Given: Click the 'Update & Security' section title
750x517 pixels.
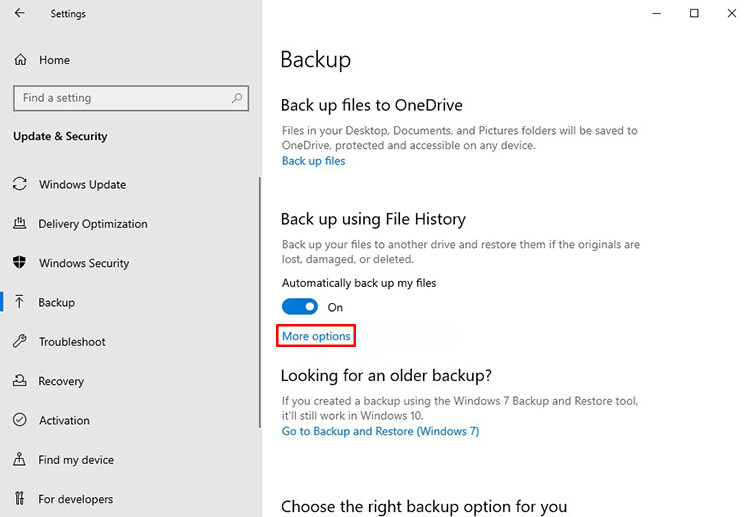Looking at the screenshot, I should click(x=60, y=136).
